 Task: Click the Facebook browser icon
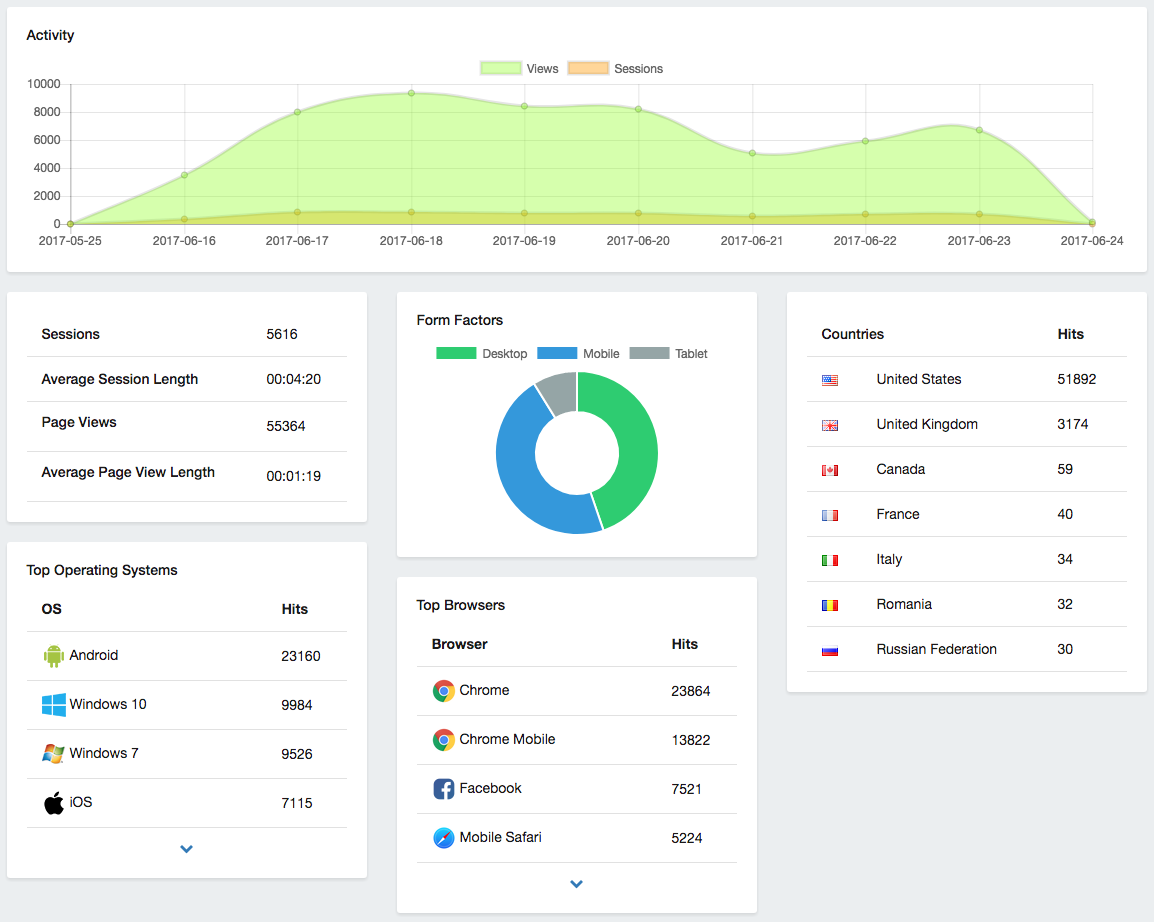pos(444,789)
